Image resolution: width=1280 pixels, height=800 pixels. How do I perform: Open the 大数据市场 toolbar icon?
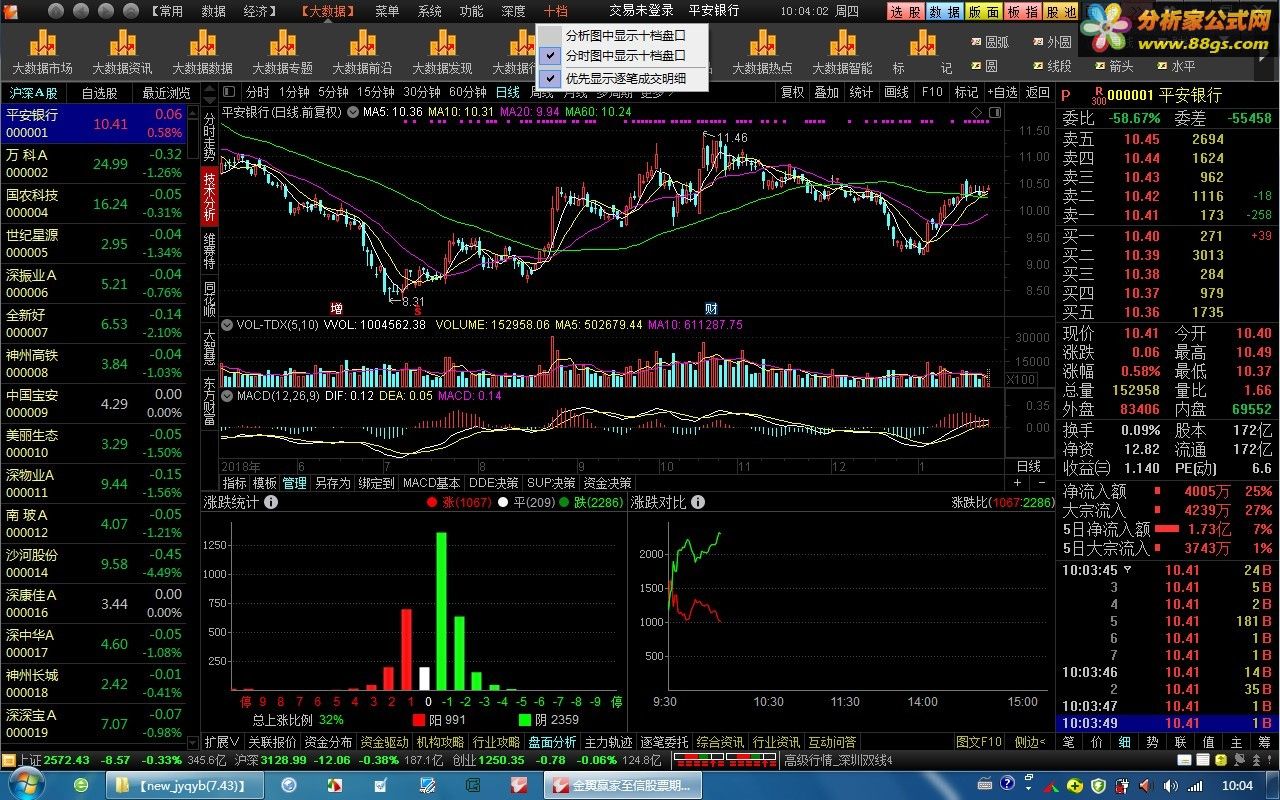(x=42, y=52)
